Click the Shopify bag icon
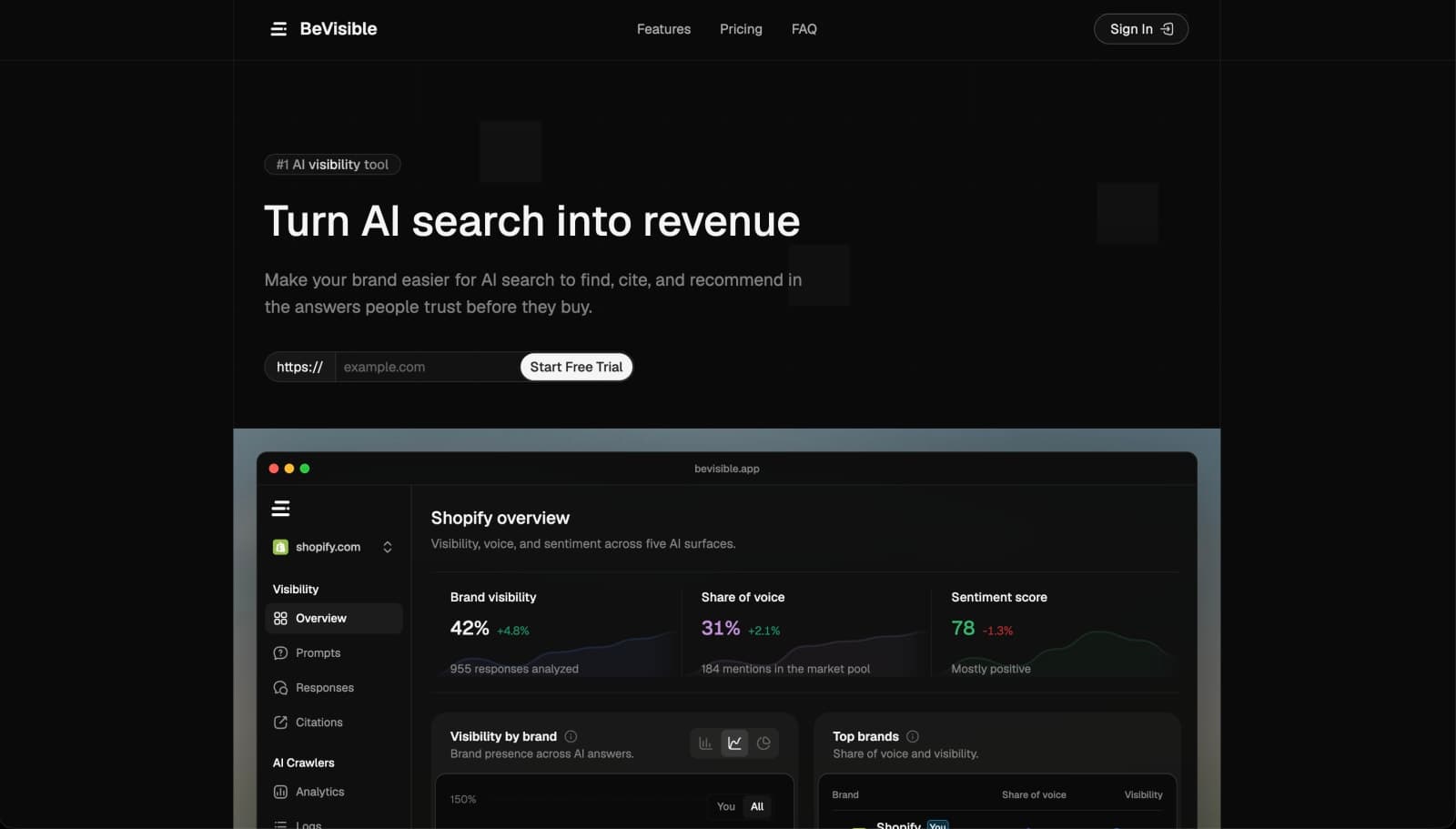The width and height of the screenshot is (1456, 829). pyautogui.click(x=280, y=547)
